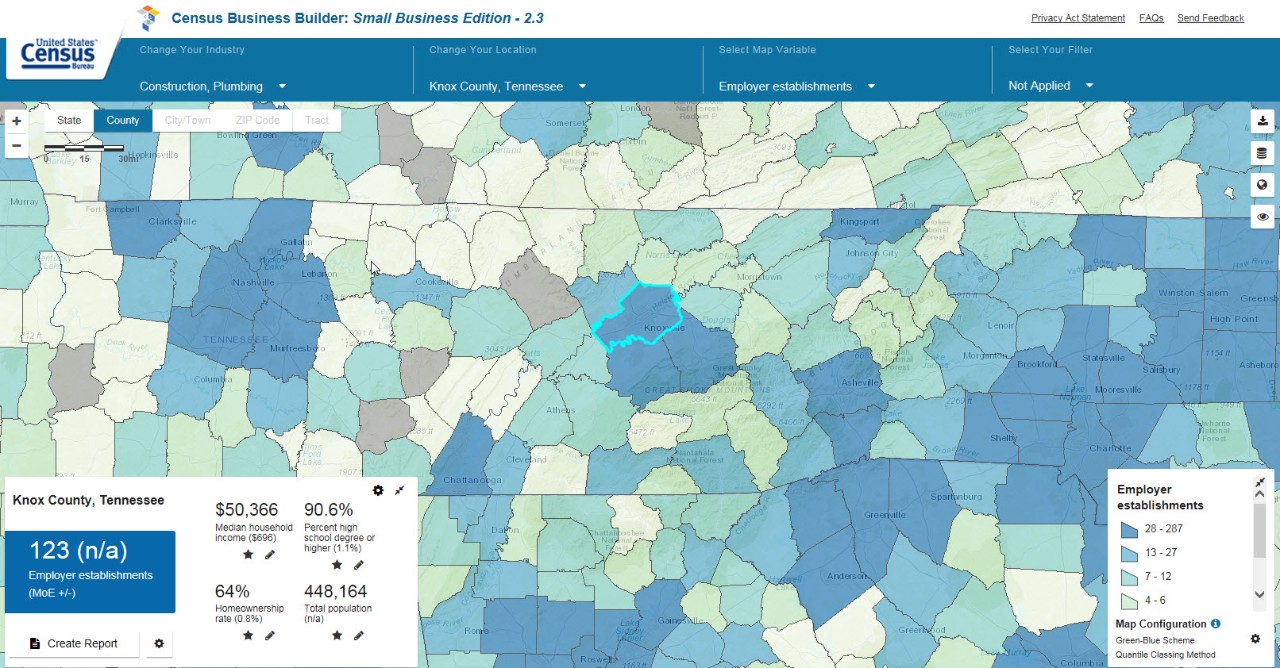This screenshot has height=668, width=1280.
Task: Click the legend scroll down arrow
Action: (1260, 595)
